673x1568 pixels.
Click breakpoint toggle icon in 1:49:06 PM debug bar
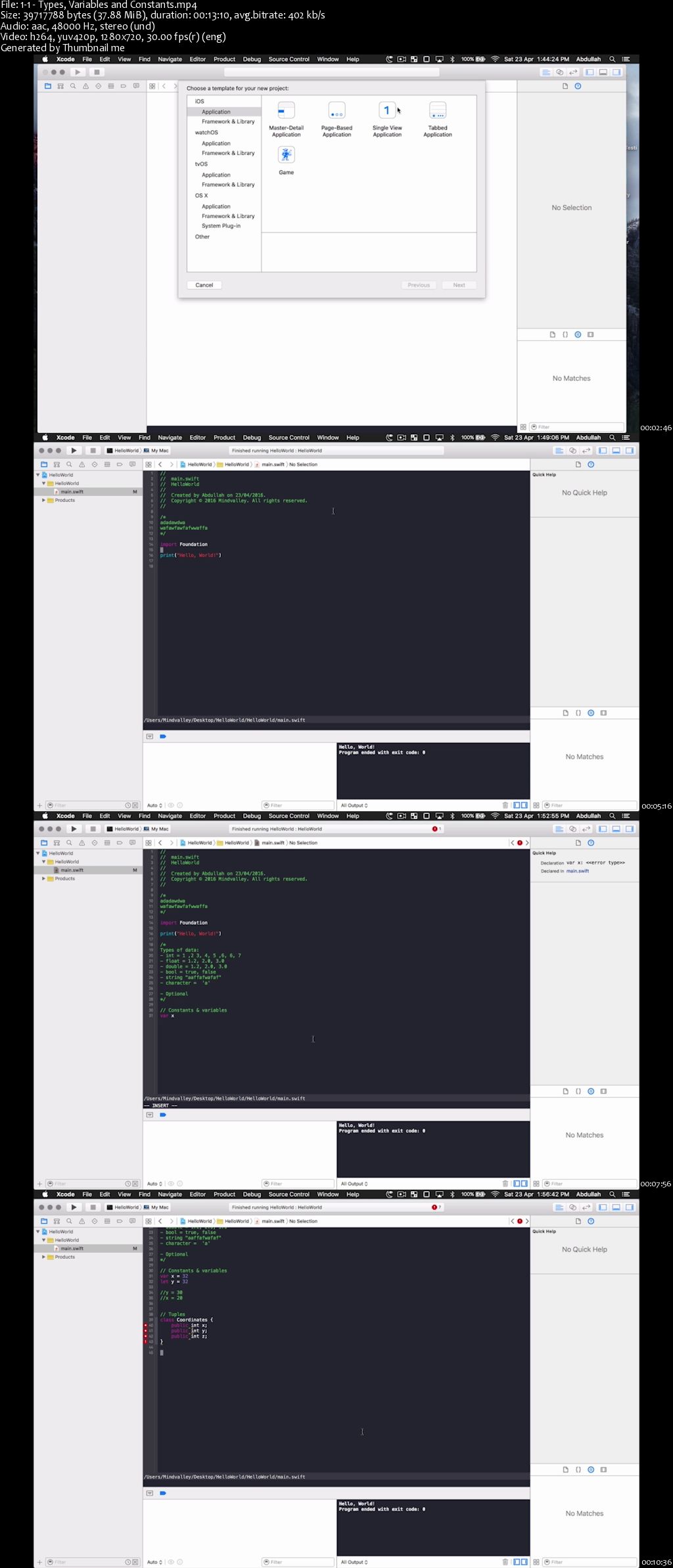coord(163,736)
